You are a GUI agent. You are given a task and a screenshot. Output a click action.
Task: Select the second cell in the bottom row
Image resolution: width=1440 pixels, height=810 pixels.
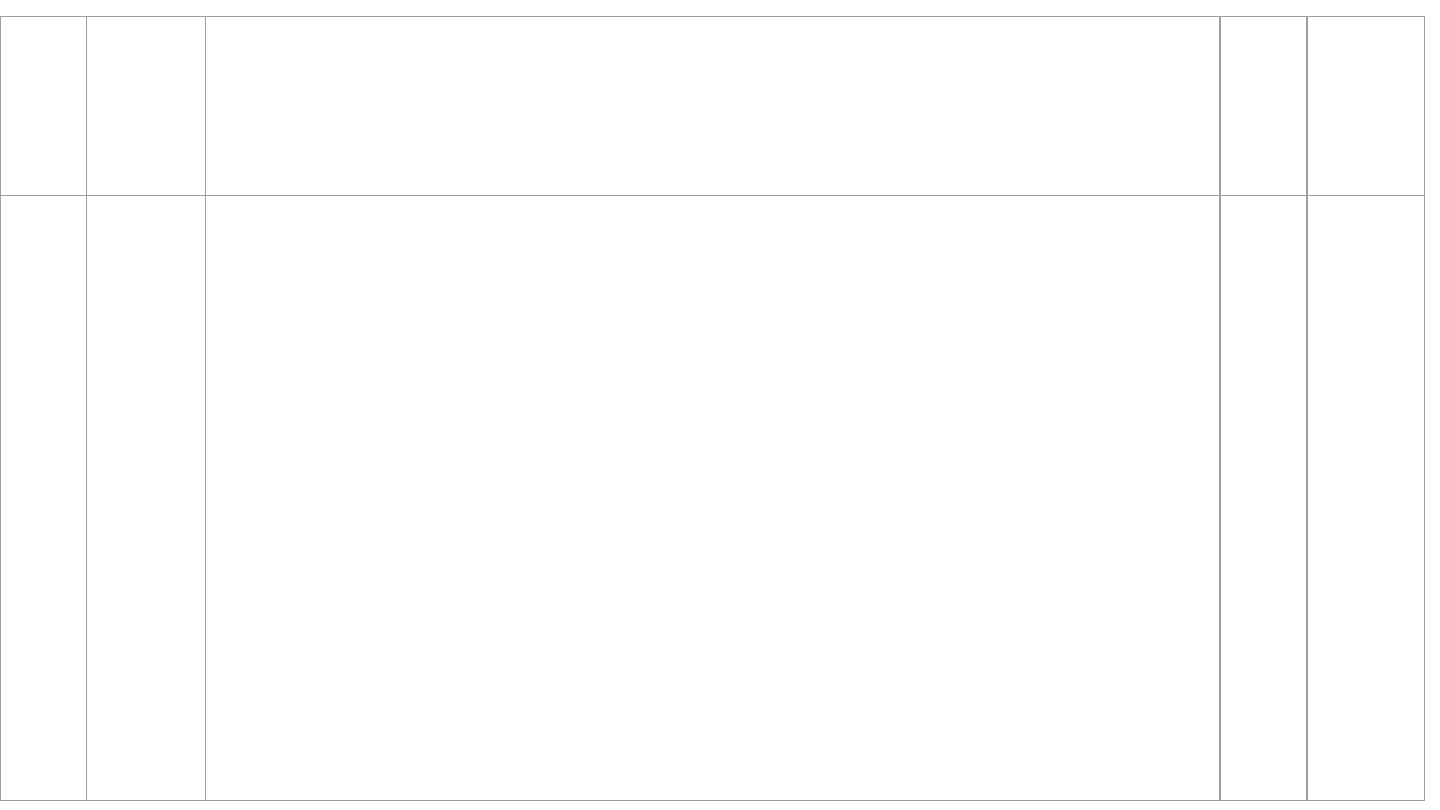pos(146,497)
